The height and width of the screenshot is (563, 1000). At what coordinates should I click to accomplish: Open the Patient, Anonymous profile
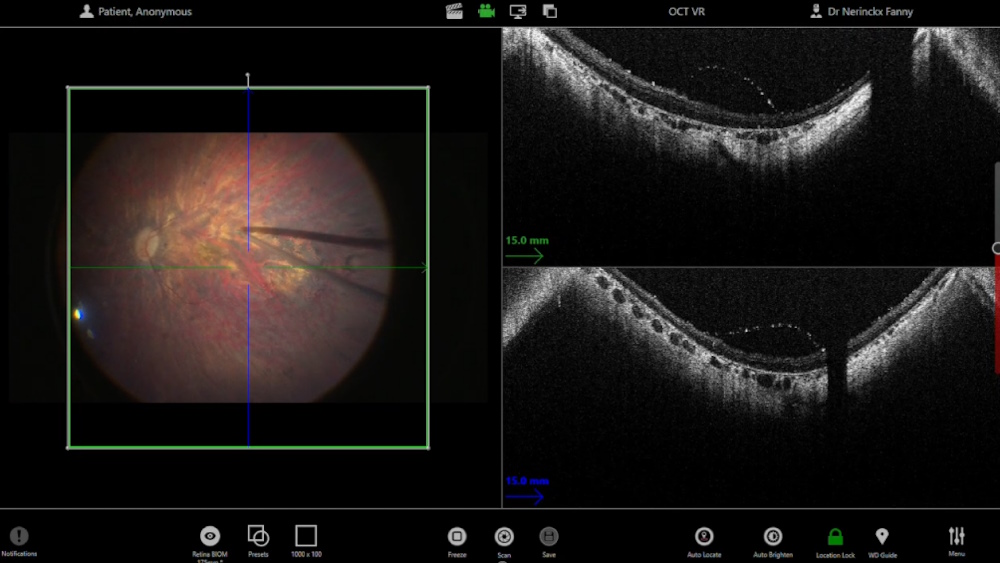[136, 12]
